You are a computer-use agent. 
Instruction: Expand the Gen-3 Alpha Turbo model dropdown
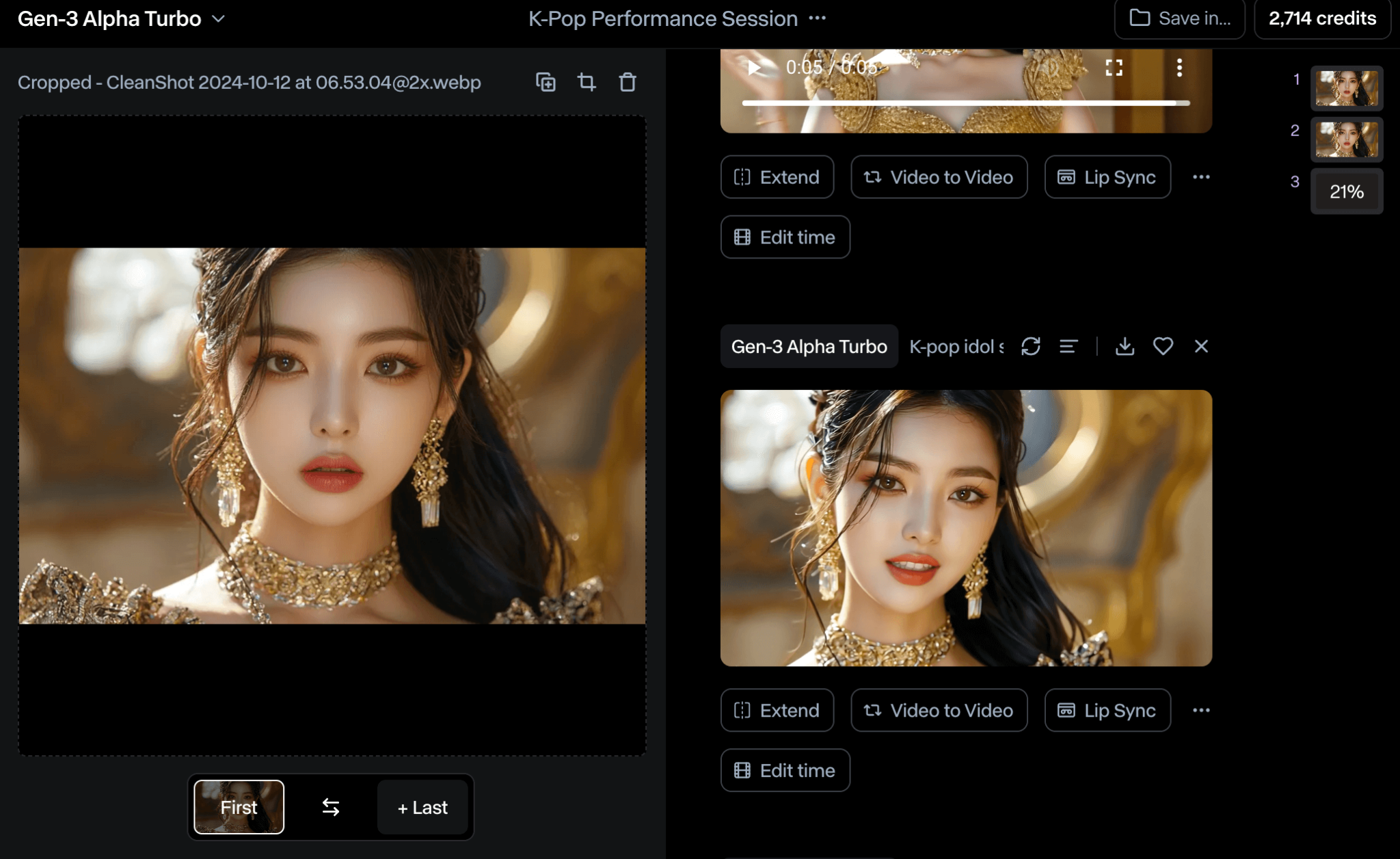point(219,19)
